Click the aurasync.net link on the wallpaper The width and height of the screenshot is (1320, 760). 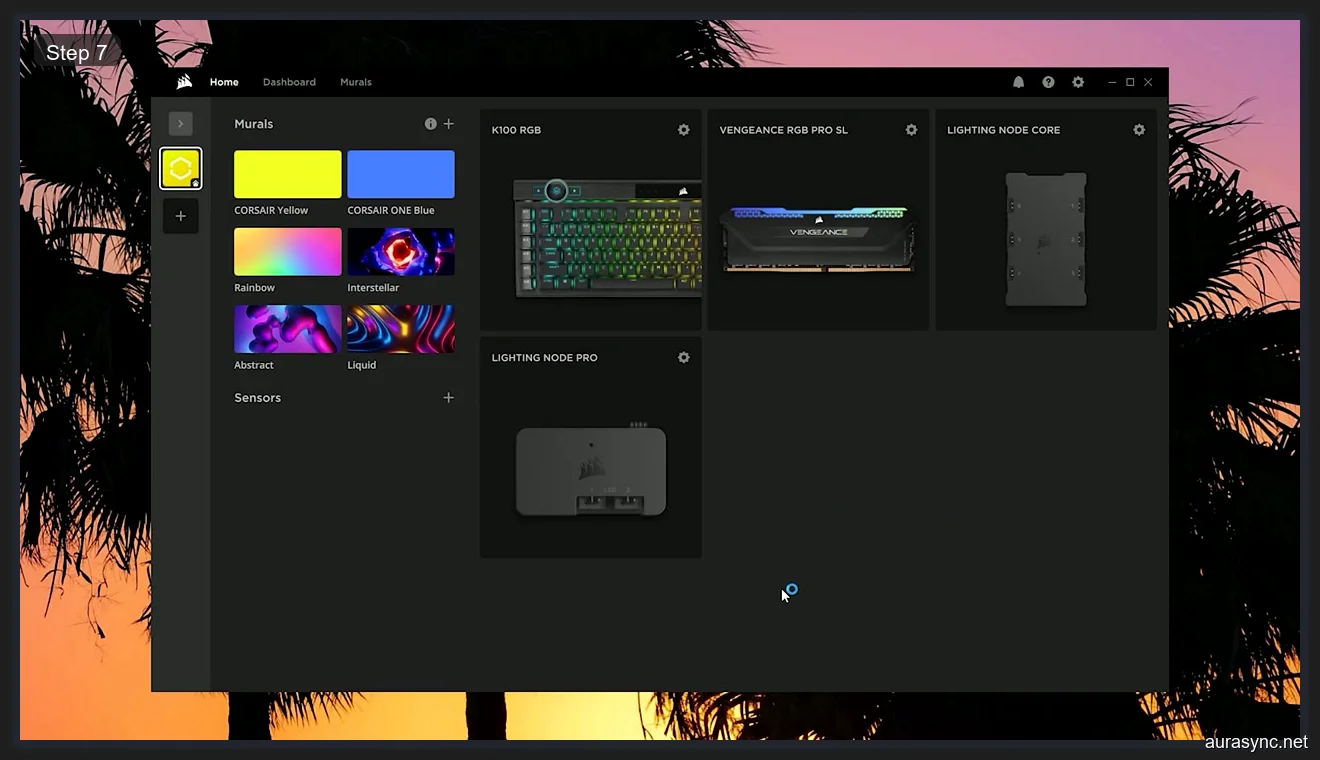click(x=1254, y=744)
